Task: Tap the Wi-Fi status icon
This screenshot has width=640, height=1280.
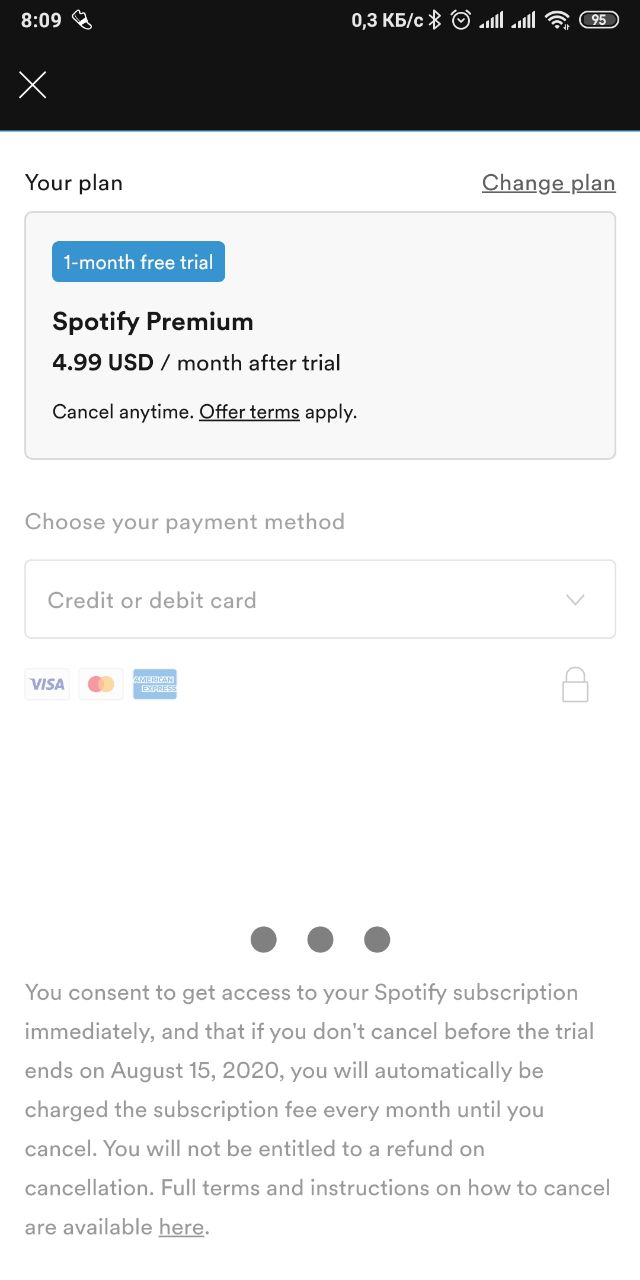Action: (x=557, y=20)
